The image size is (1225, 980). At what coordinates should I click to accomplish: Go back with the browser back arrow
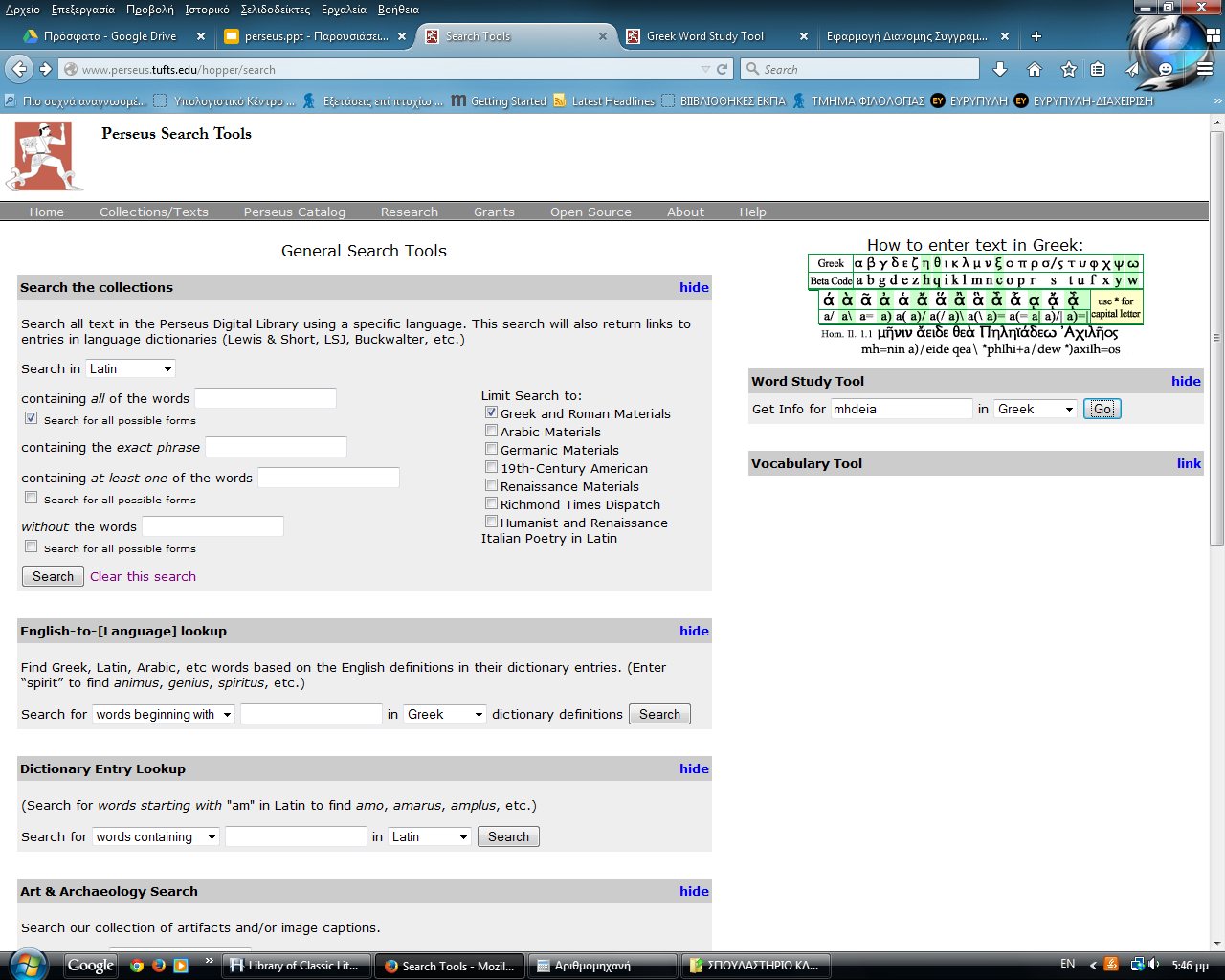[18, 69]
